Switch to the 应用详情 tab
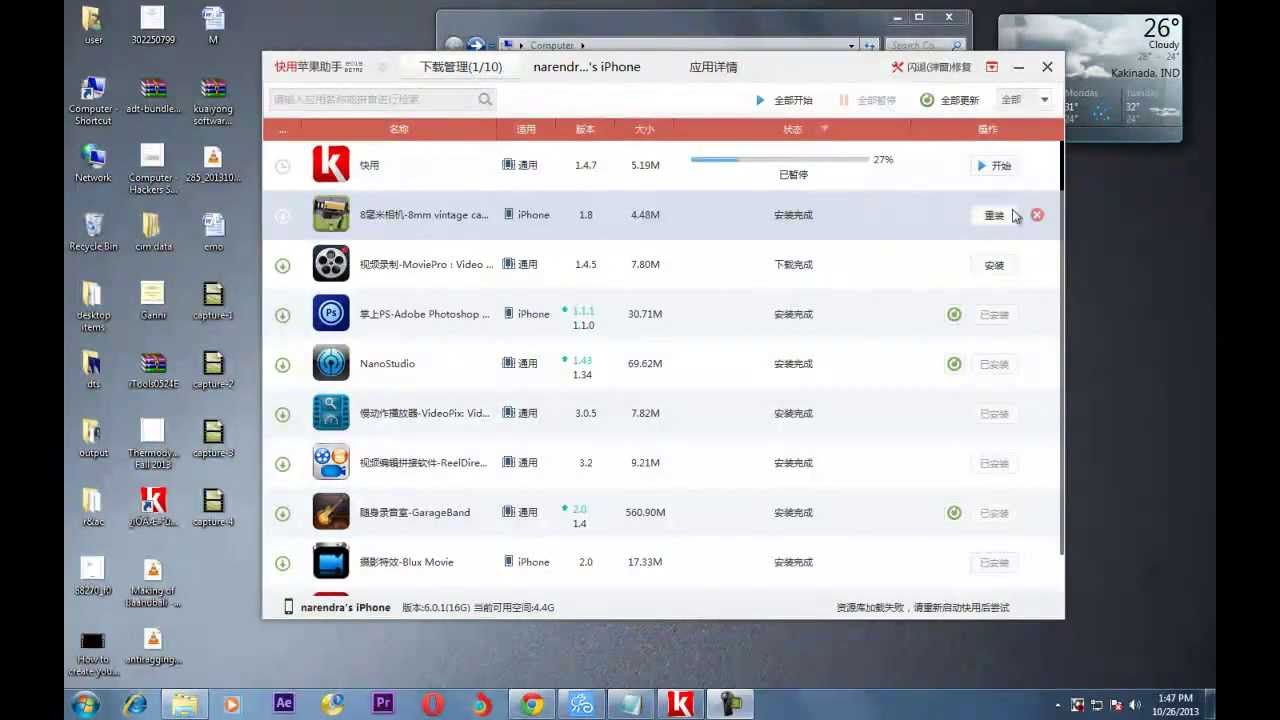This screenshot has height=720, width=1280. click(x=713, y=67)
